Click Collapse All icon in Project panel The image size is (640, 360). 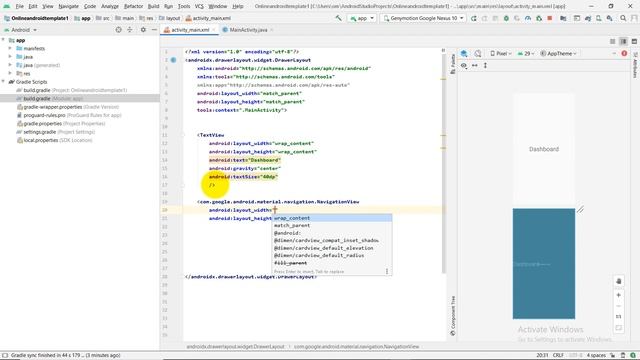[130, 30]
